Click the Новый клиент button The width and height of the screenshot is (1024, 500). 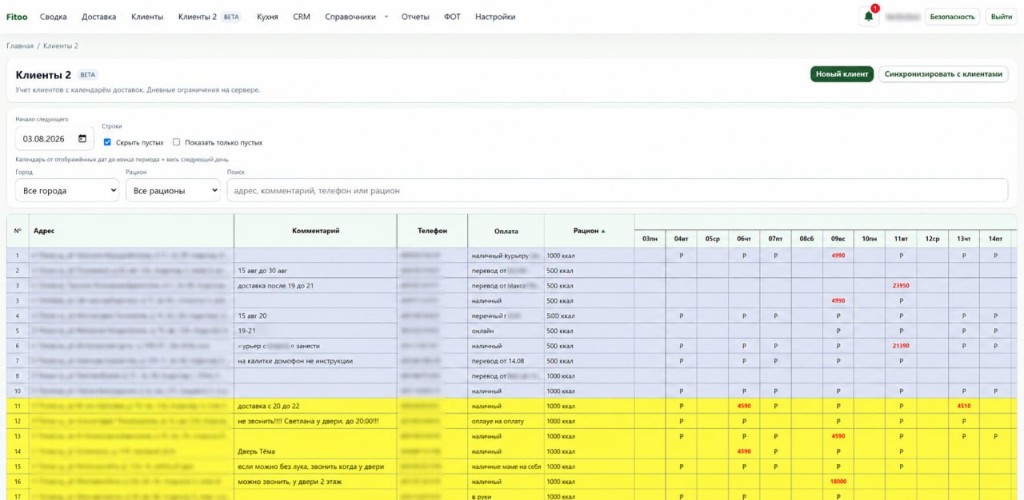[x=842, y=74]
